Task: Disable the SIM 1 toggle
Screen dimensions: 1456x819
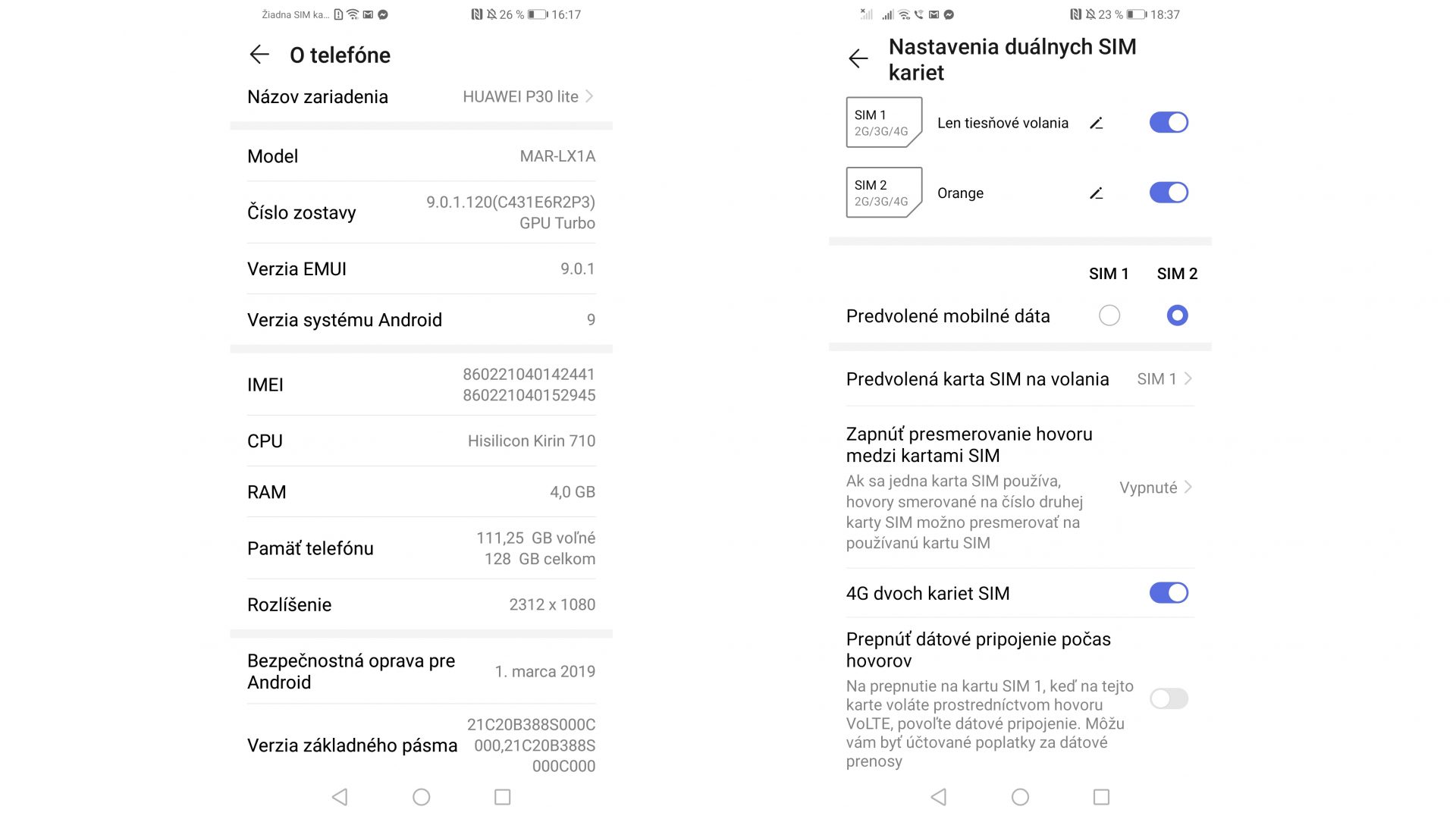Action: coord(1169,122)
